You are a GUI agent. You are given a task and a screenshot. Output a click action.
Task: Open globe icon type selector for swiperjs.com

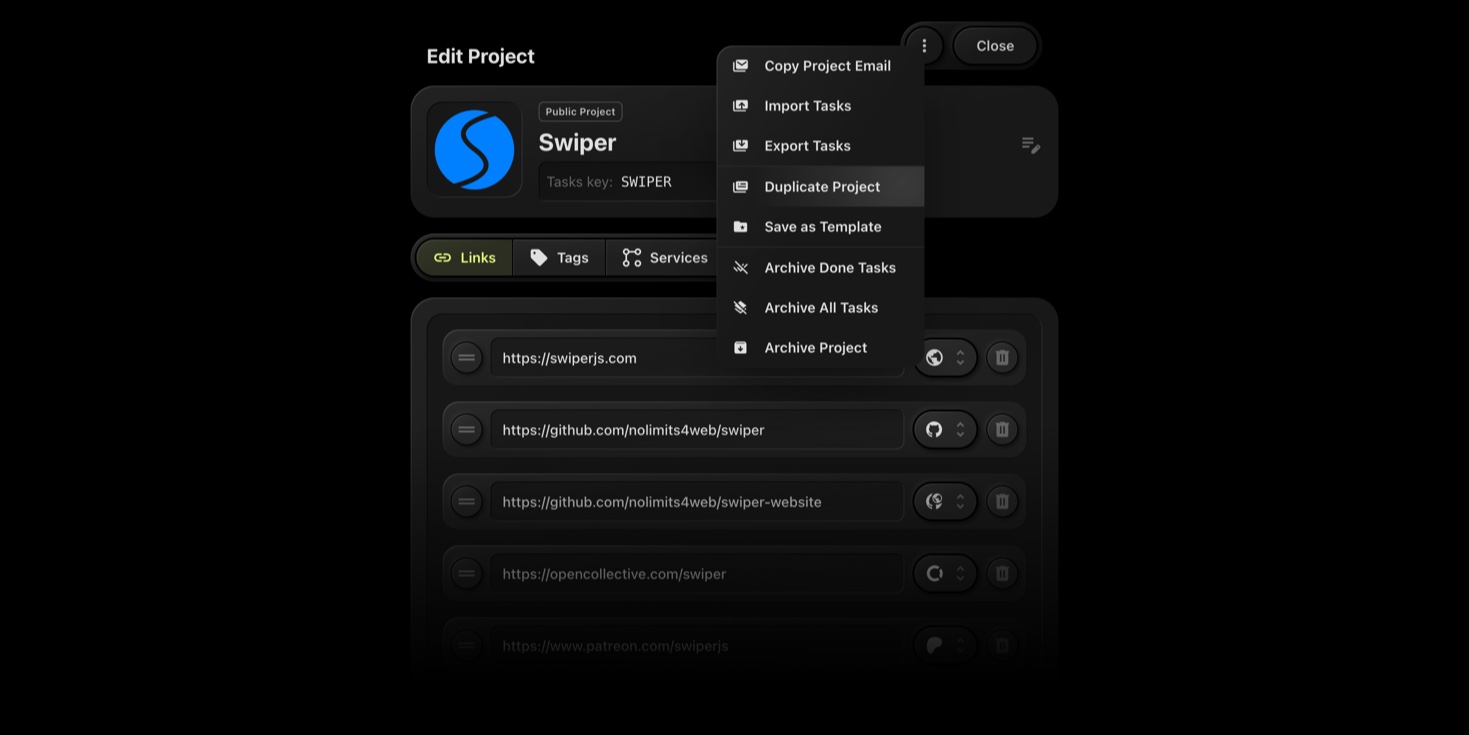point(945,358)
